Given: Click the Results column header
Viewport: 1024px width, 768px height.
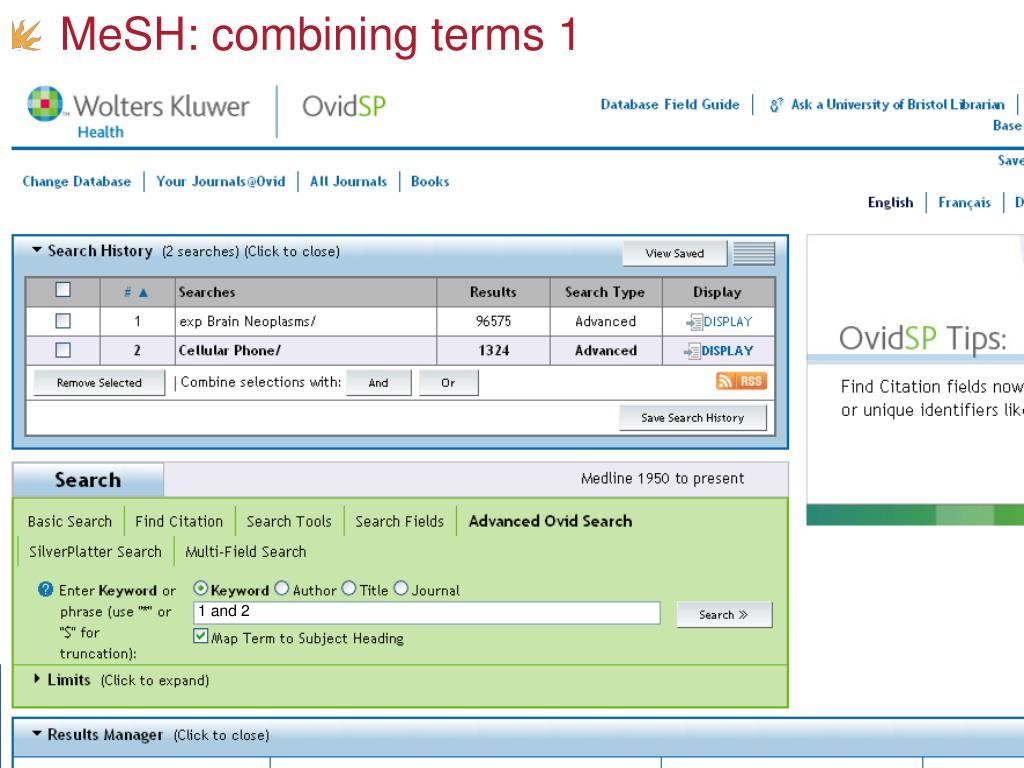Looking at the screenshot, I should (493, 293).
